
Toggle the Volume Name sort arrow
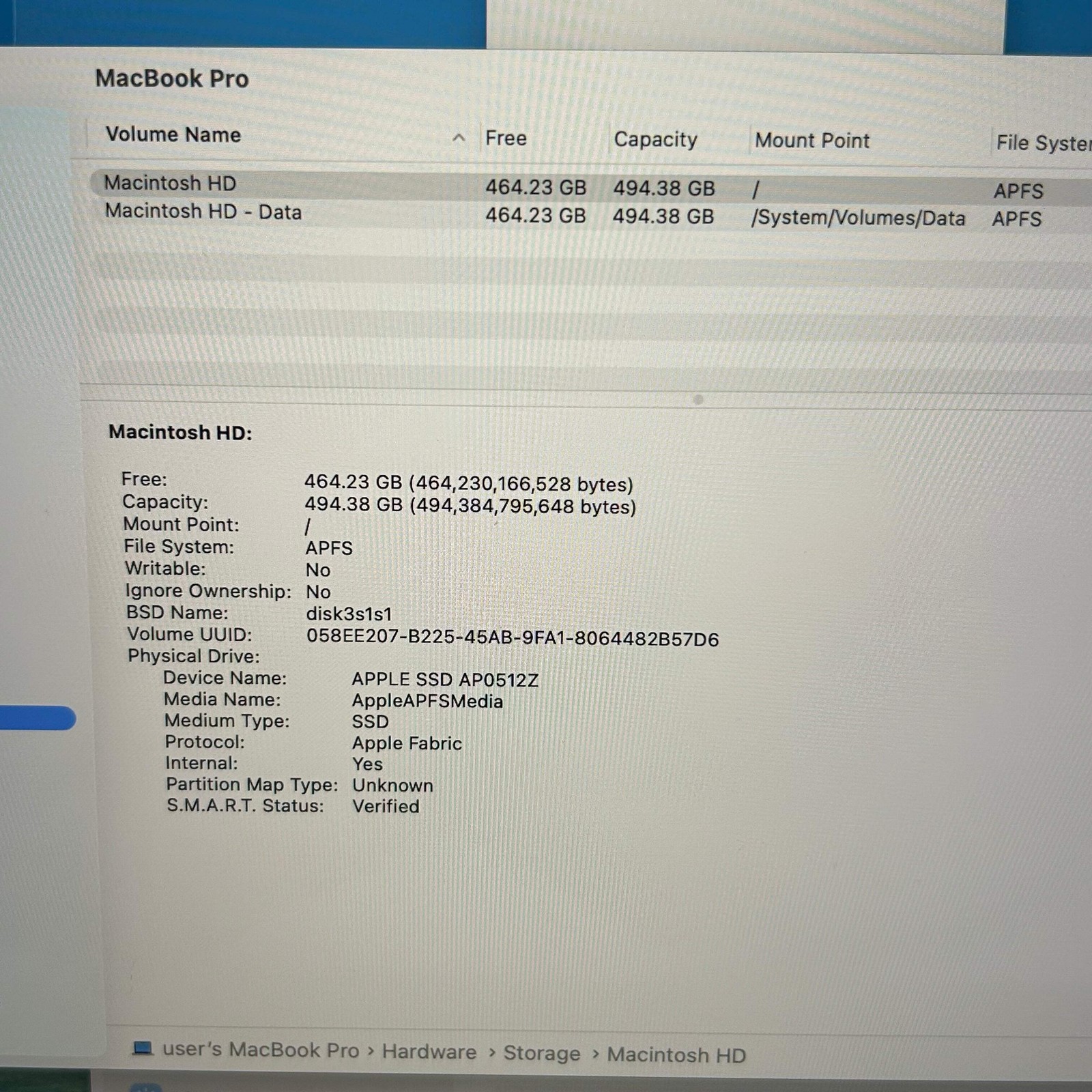click(x=459, y=139)
